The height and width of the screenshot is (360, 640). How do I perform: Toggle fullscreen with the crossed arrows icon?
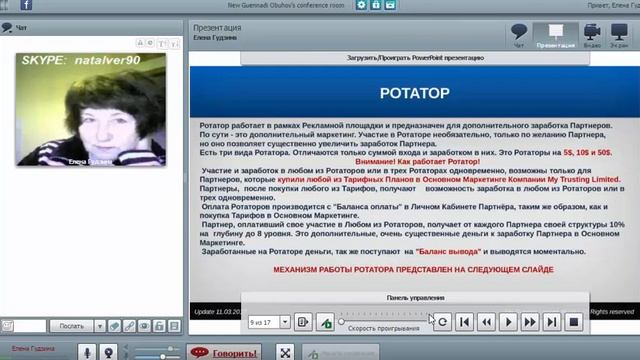pyautogui.click(x=285, y=352)
